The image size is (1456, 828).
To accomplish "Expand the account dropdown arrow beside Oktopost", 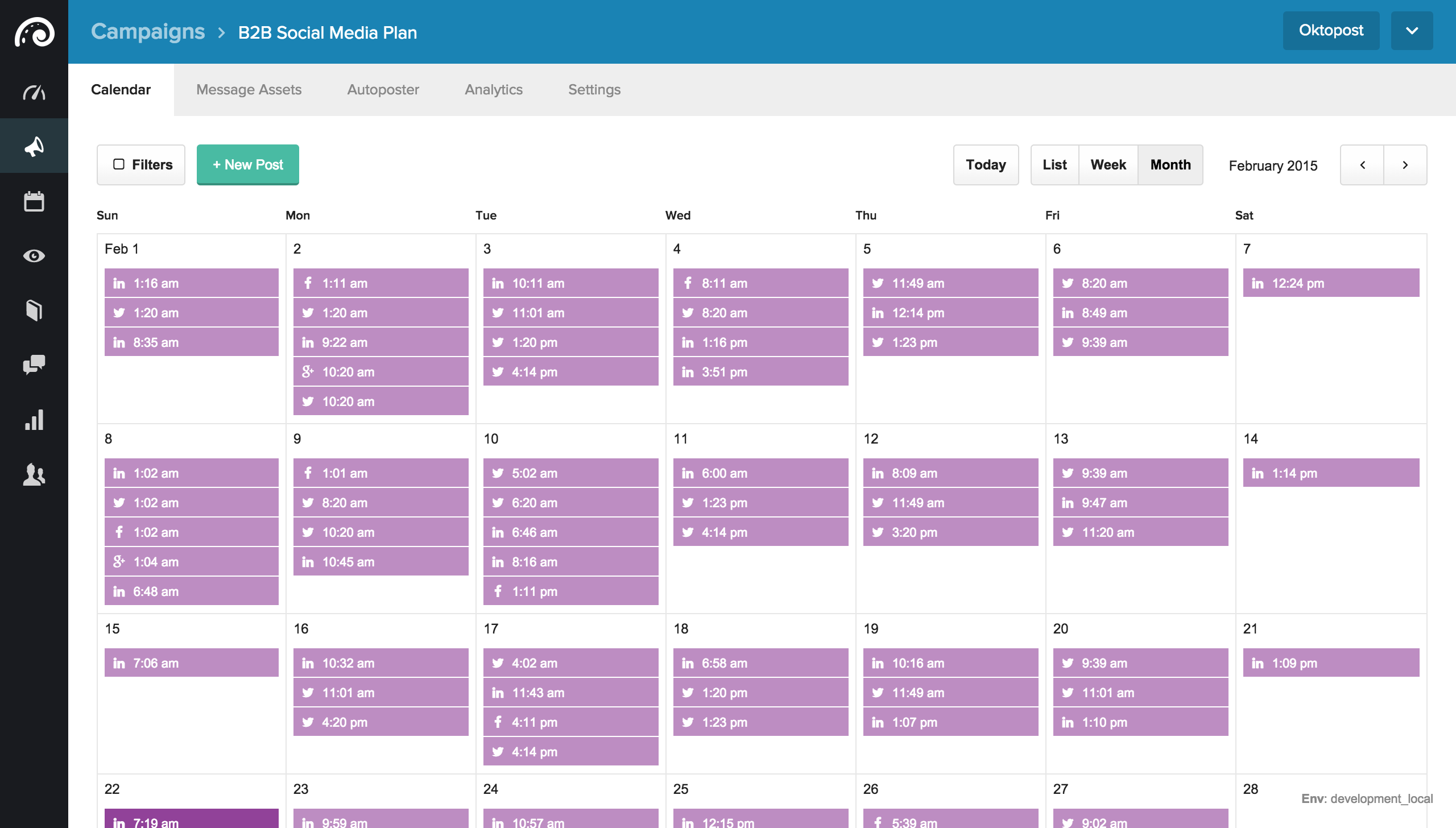I will pyautogui.click(x=1412, y=31).
